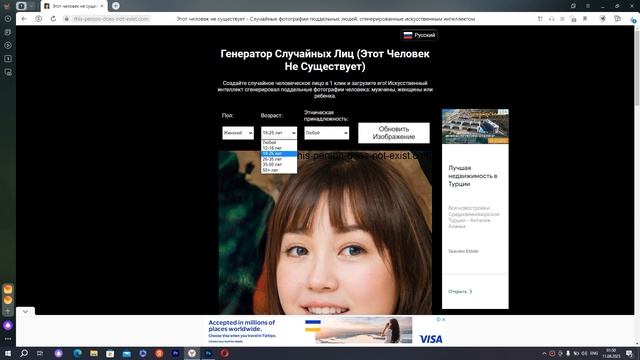Open the "Возраст" age dropdown

point(279,133)
